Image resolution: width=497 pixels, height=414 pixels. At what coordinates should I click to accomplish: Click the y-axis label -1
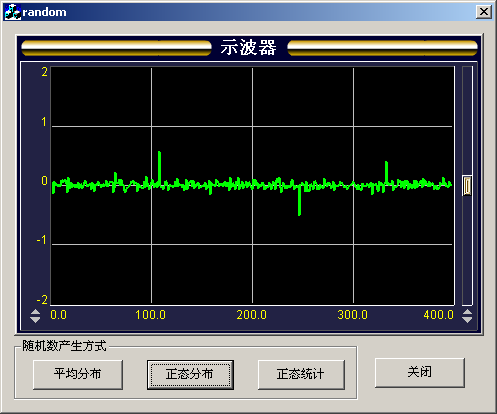click(x=42, y=240)
